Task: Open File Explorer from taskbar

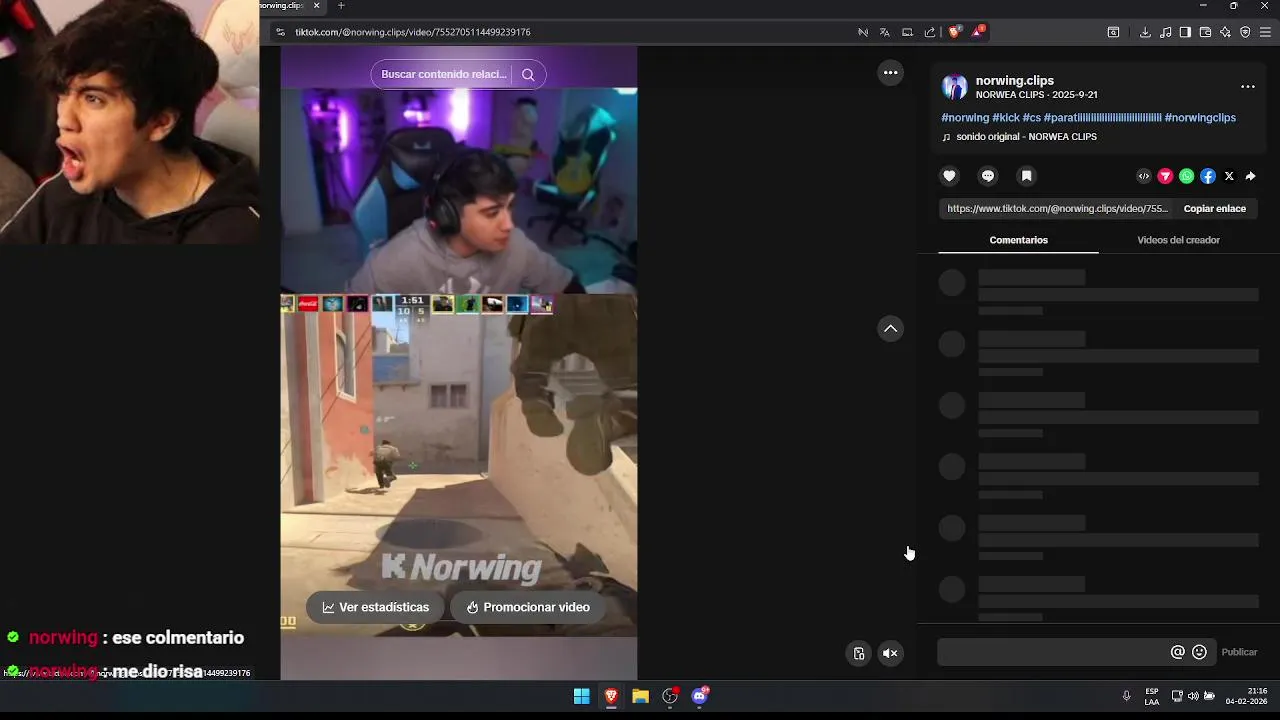Action: coord(640,696)
